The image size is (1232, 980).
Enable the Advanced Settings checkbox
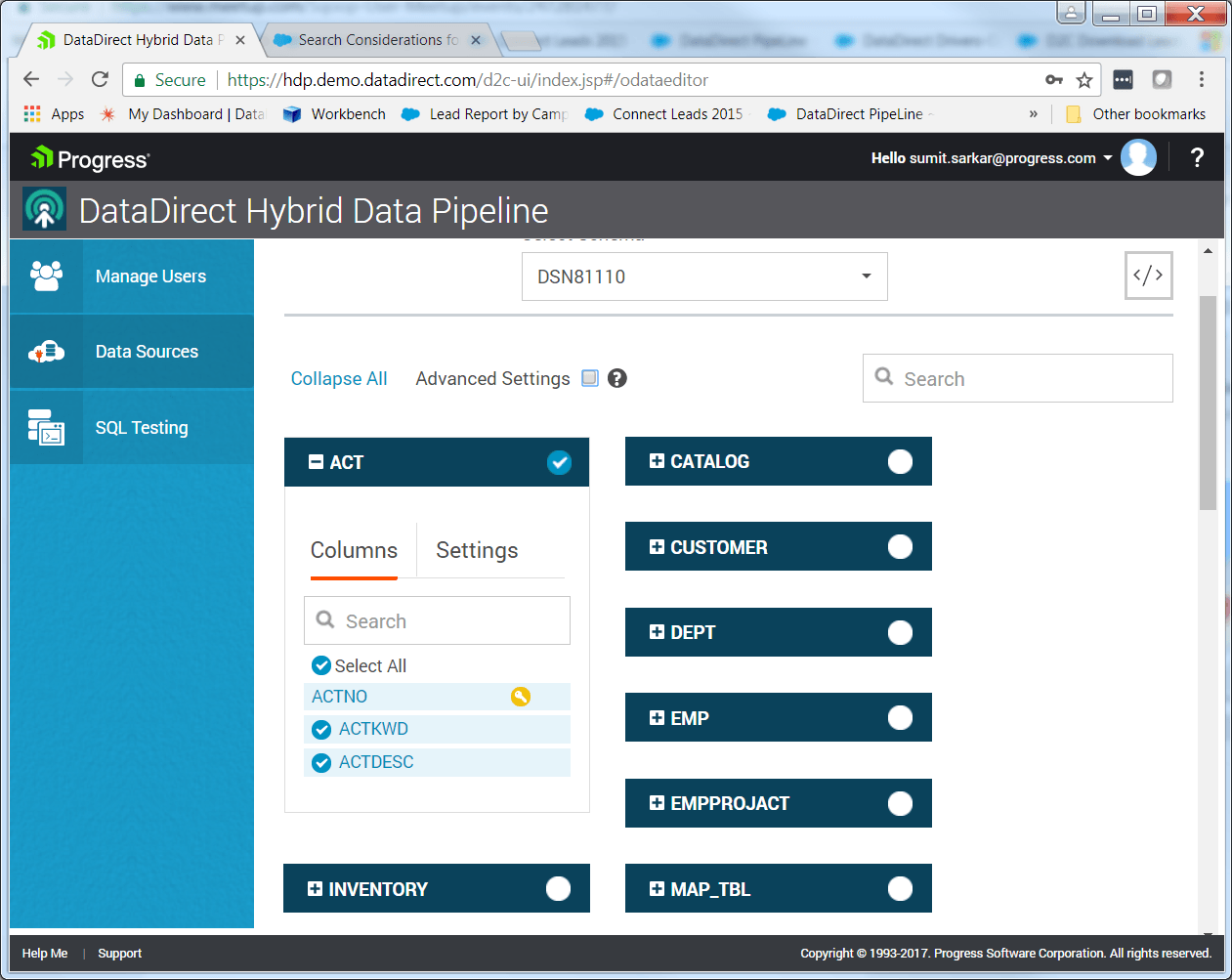589,378
